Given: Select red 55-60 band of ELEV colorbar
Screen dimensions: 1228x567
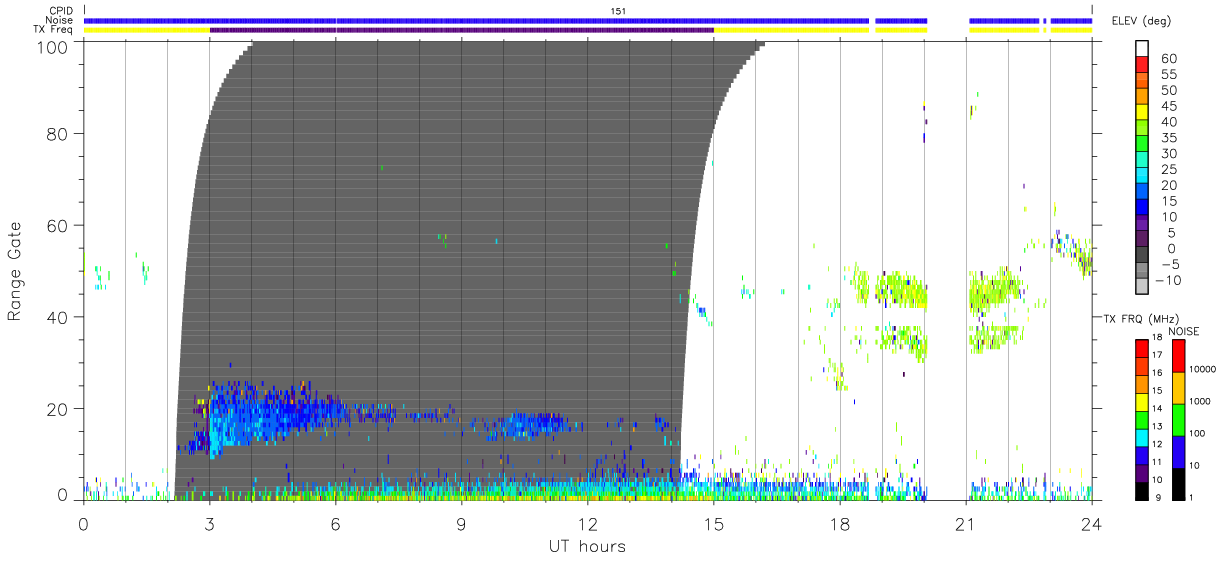Looking at the screenshot, I should pyautogui.click(x=1143, y=66).
